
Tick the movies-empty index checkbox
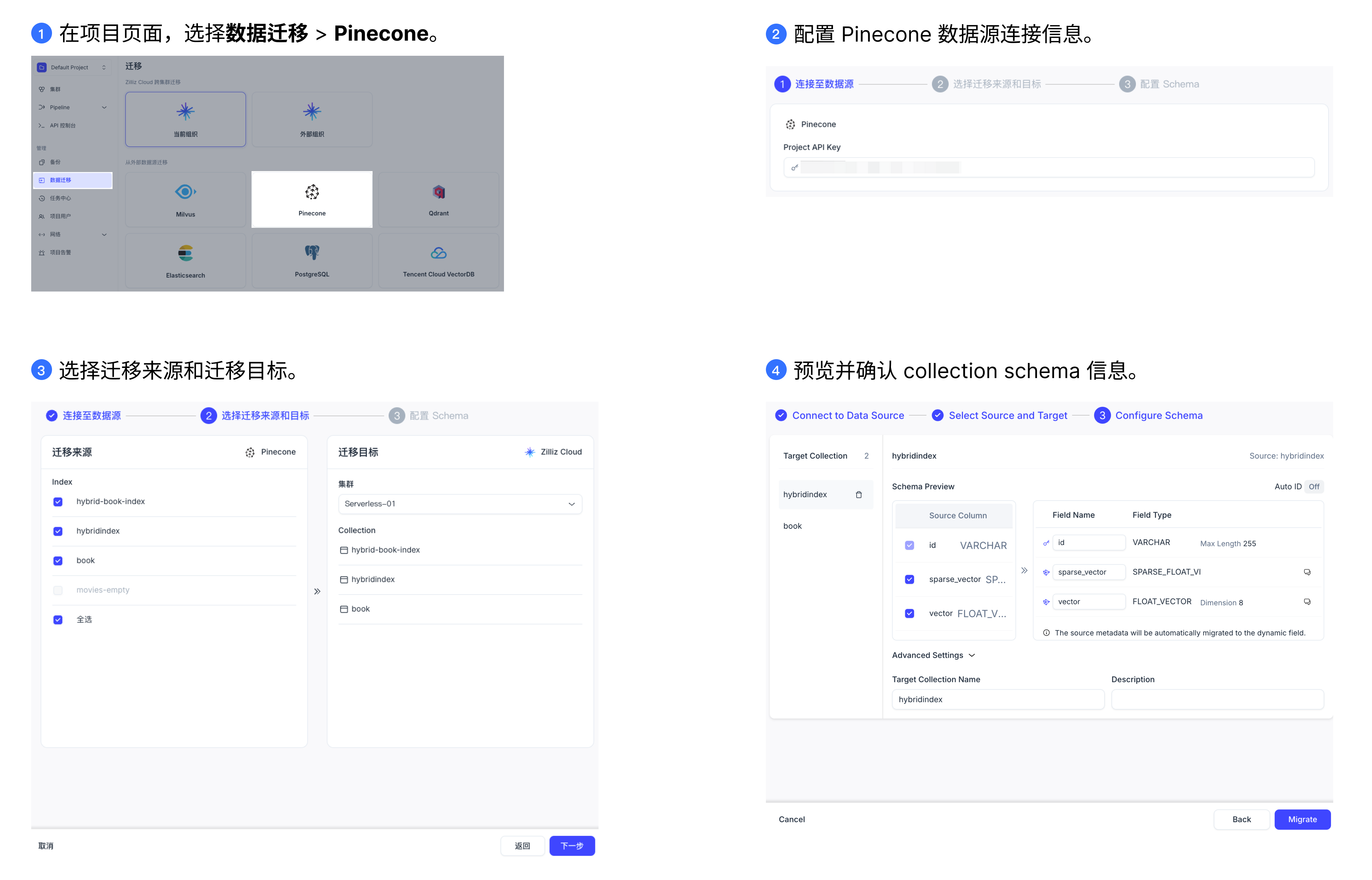tap(58, 590)
